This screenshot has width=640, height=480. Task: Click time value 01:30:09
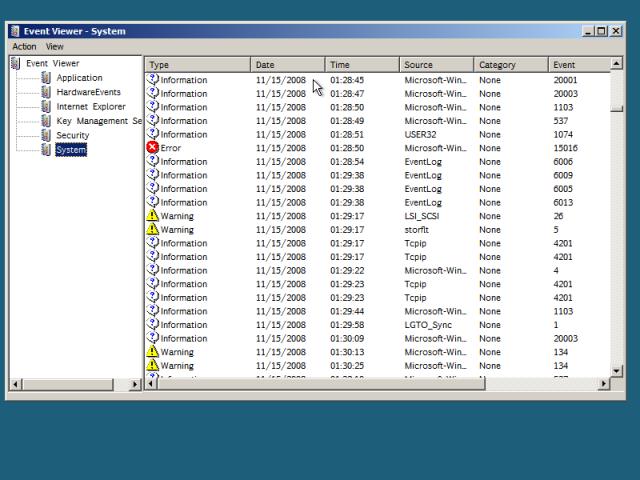click(347, 338)
